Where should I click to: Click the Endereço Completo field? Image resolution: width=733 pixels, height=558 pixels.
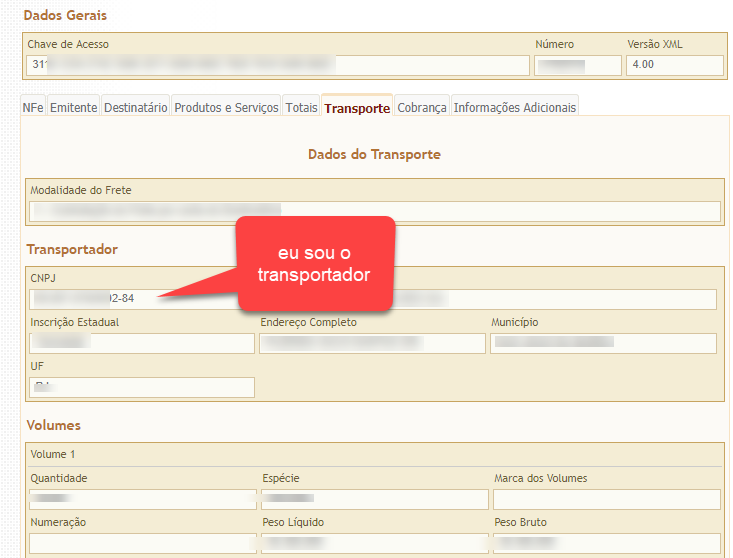pyautogui.click(x=372, y=343)
